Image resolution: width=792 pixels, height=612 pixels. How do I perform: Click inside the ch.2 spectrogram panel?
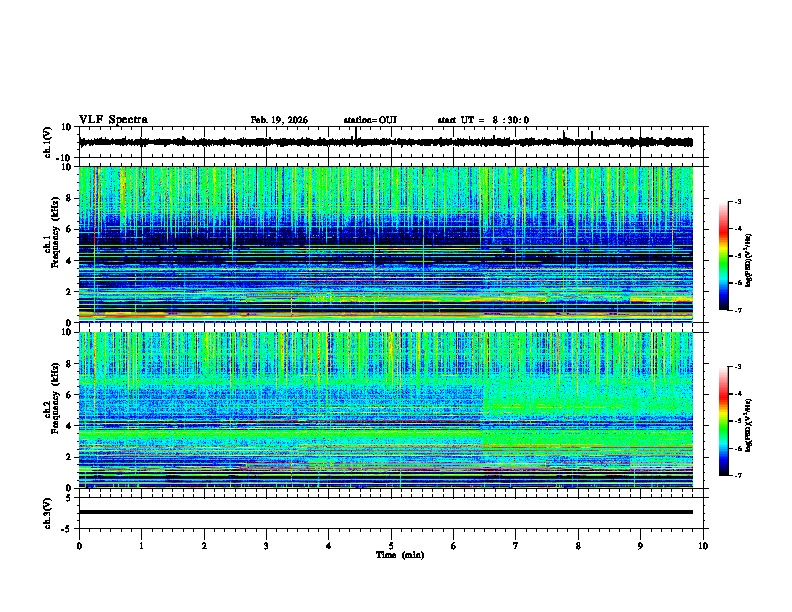(386, 410)
